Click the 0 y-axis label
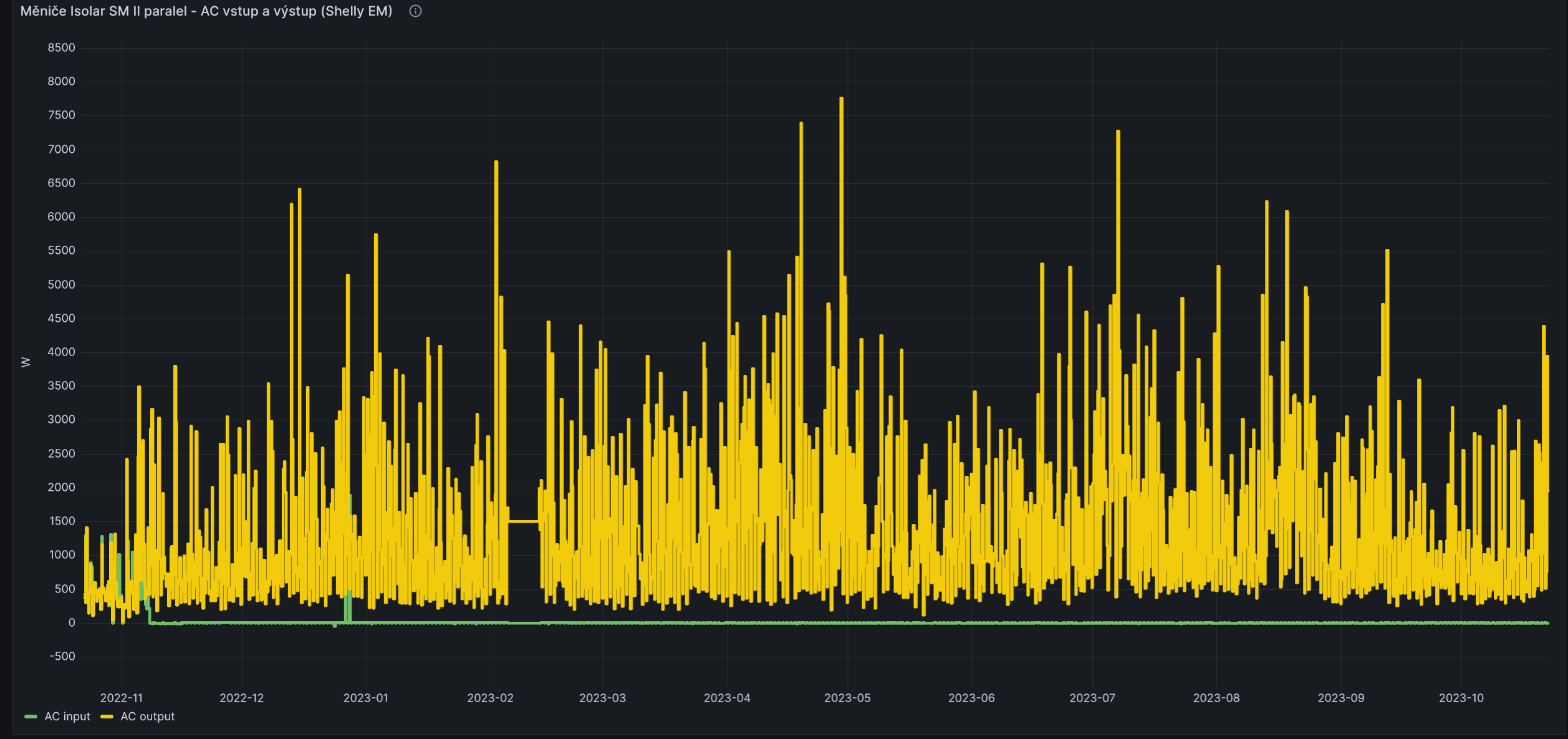1568x739 pixels. point(72,622)
